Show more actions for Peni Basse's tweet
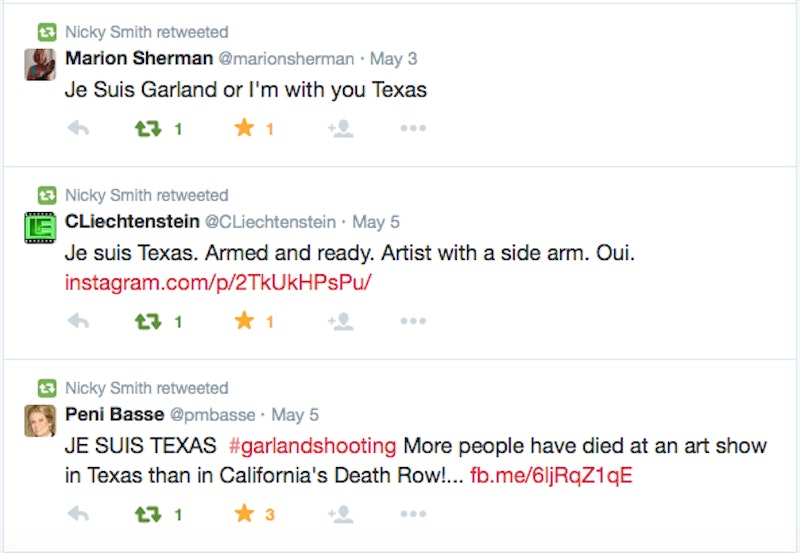The width and height of the screenshot is (800, 553). 413,515
